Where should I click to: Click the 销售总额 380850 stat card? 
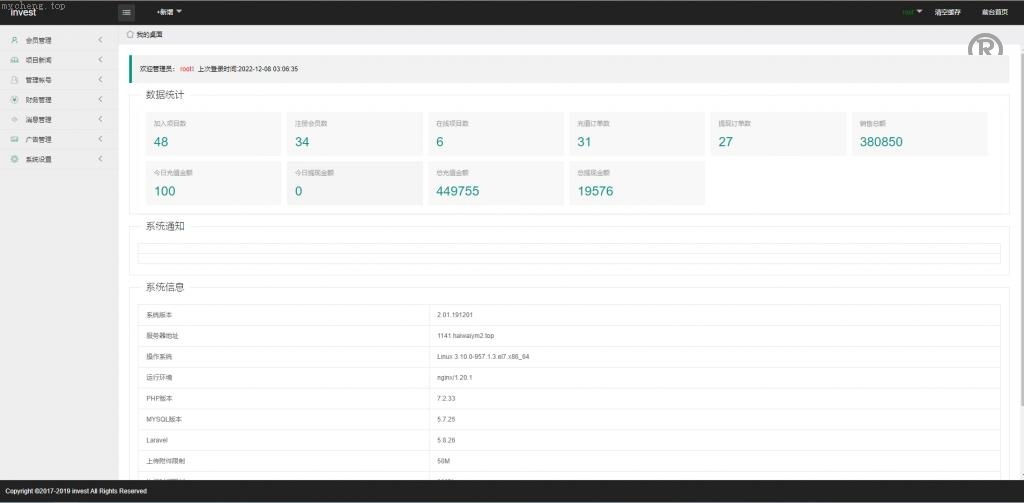pos(917,134)
